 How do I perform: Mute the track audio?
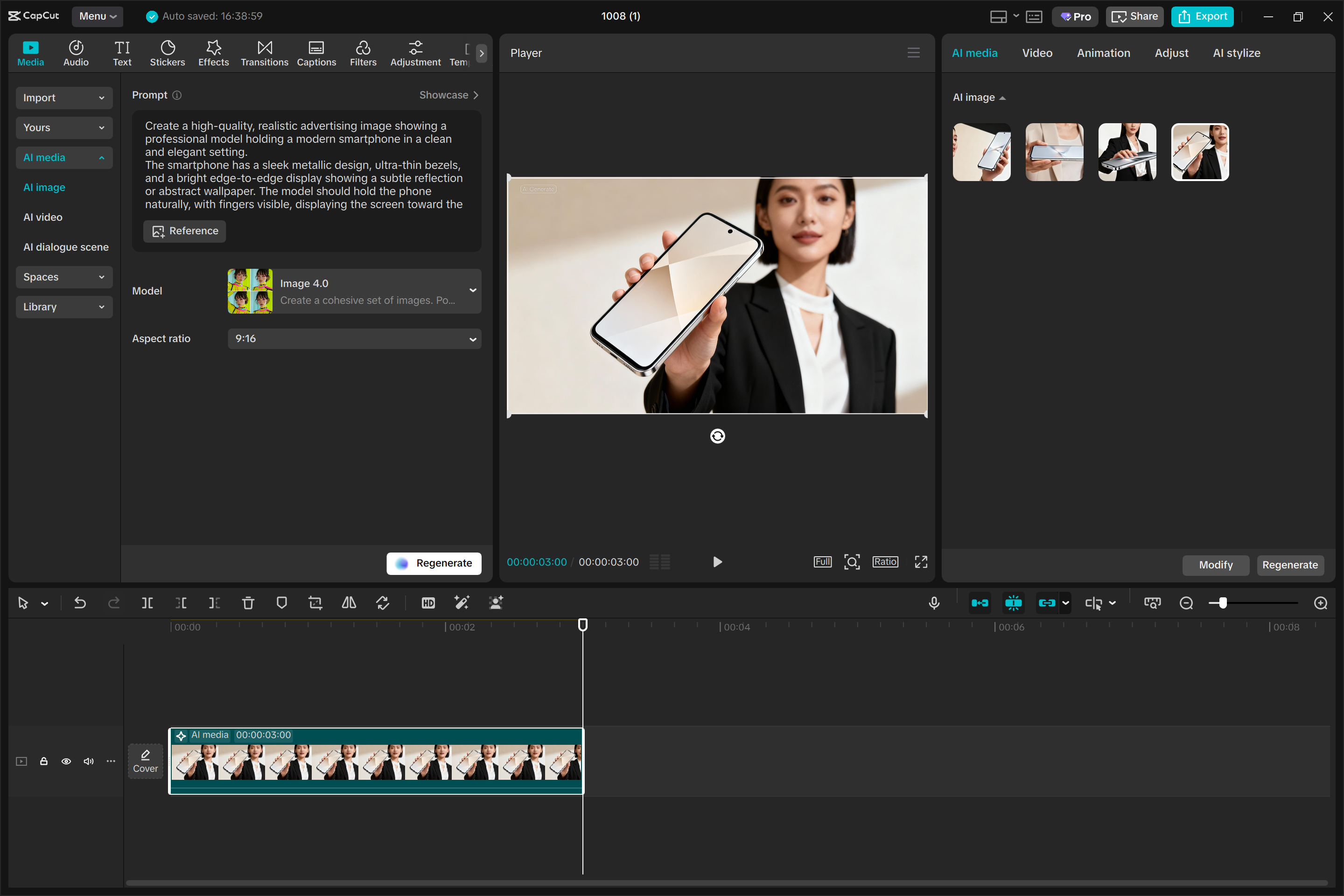[89, 761]
